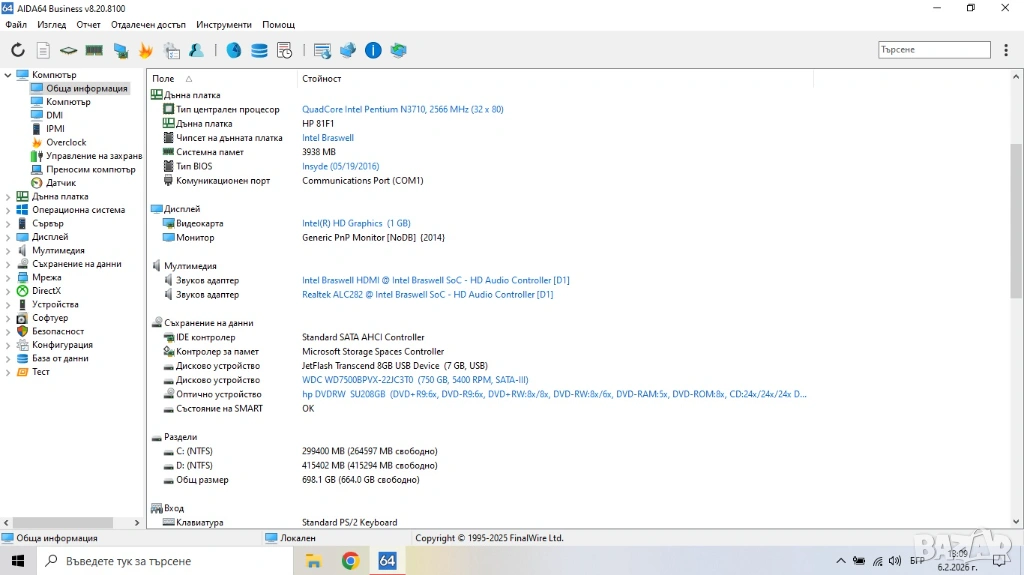Open the Отчет menu
This screenshot has height=575, width=1024.
pos(88,24)
